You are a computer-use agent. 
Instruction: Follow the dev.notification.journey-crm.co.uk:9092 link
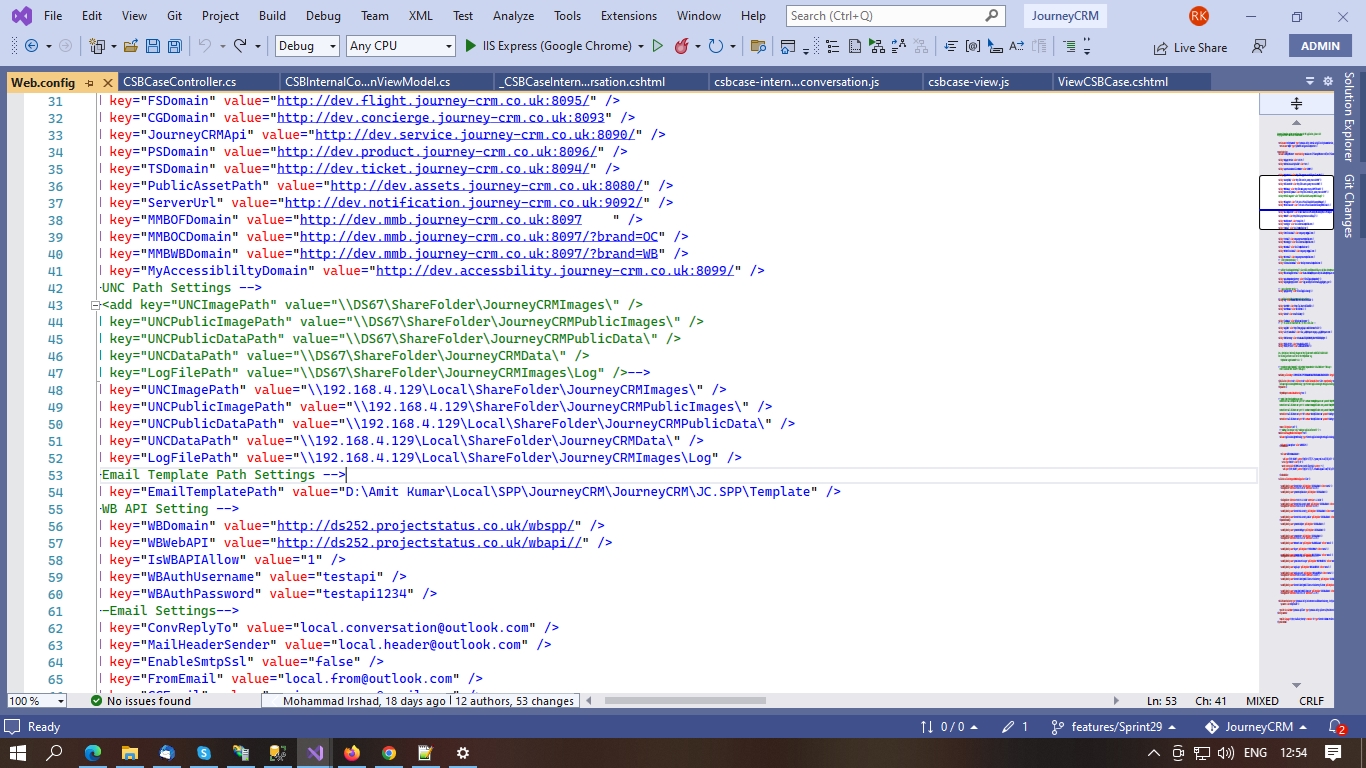coord(464,203)
